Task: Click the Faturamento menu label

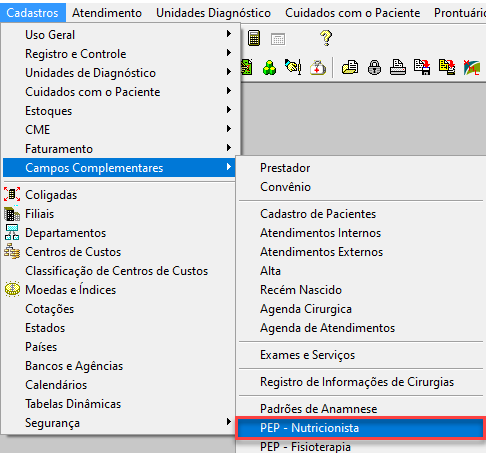Action: tap(59, 149)
